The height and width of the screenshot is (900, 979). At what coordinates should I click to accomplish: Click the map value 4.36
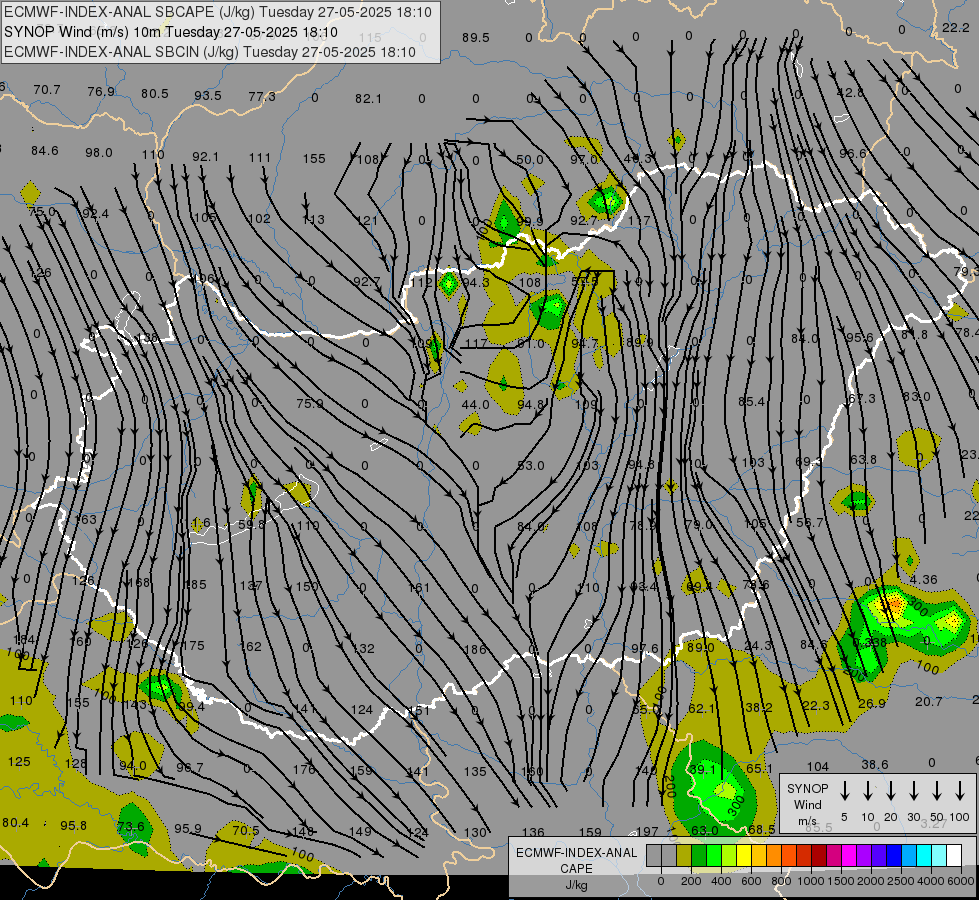tap(923, 580)
